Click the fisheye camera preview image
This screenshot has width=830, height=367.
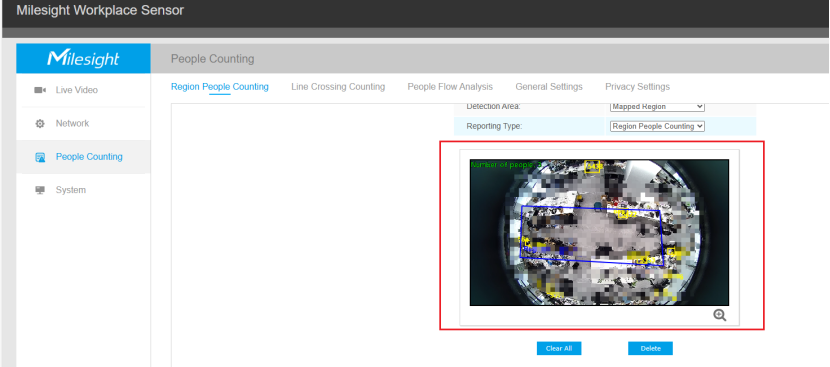pos(599,232)
